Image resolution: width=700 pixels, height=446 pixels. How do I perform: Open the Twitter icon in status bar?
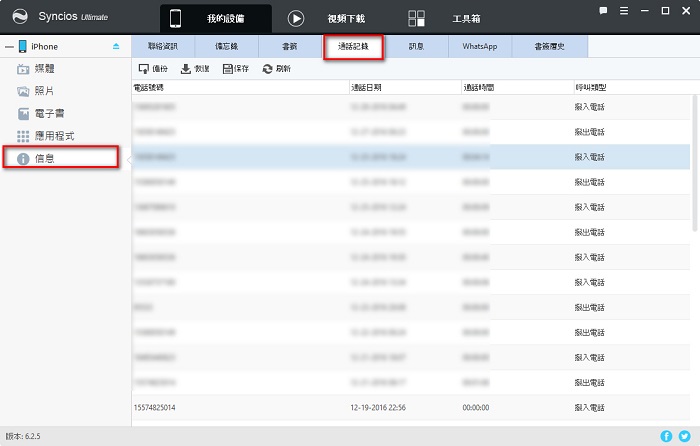pos(684,436)
